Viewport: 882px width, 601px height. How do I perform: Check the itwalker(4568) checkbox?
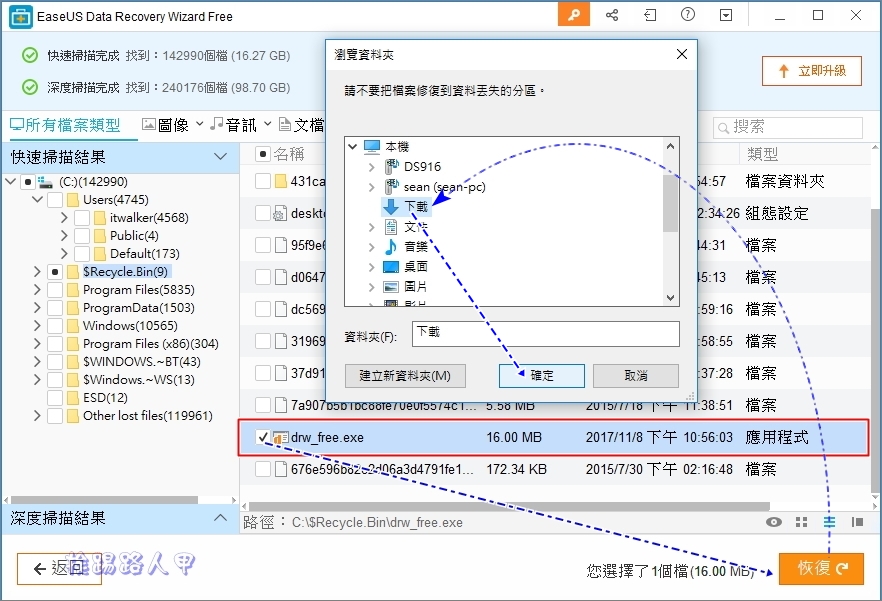(x=82, y=218)
